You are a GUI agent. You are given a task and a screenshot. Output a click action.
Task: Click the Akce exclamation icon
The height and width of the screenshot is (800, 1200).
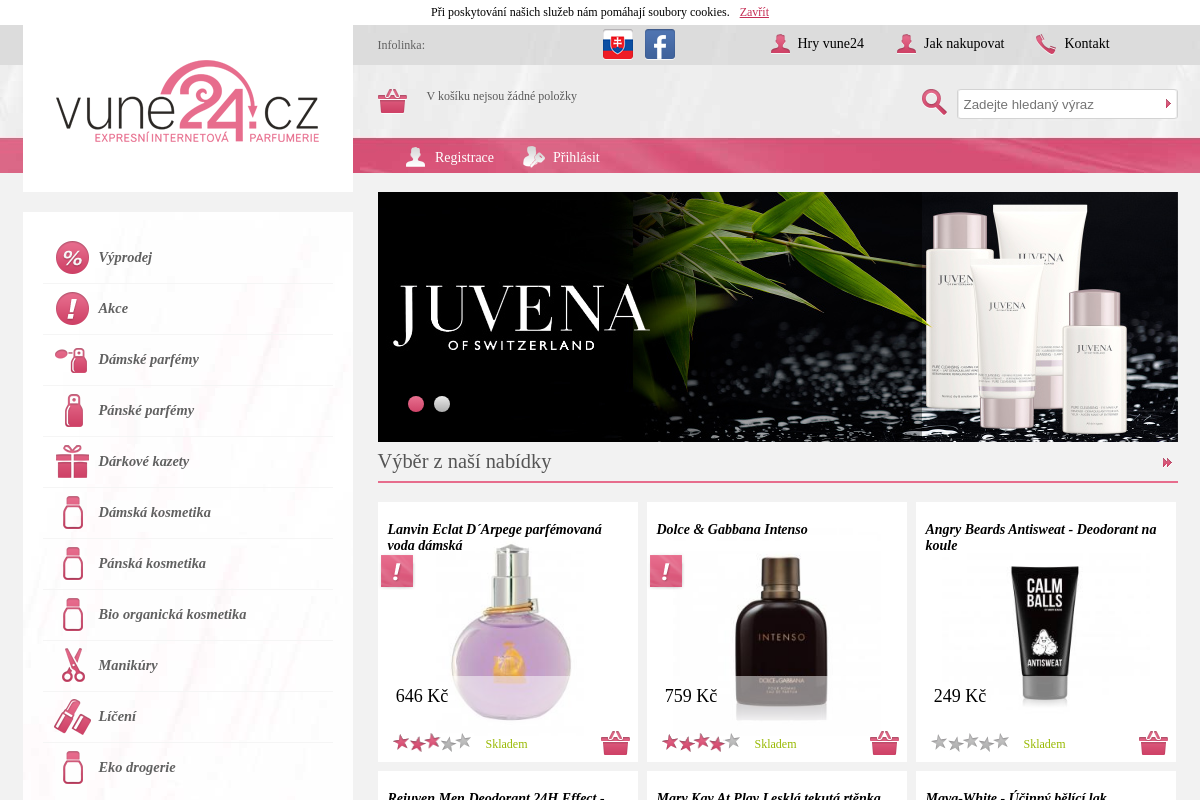click(x=72, y=308)
